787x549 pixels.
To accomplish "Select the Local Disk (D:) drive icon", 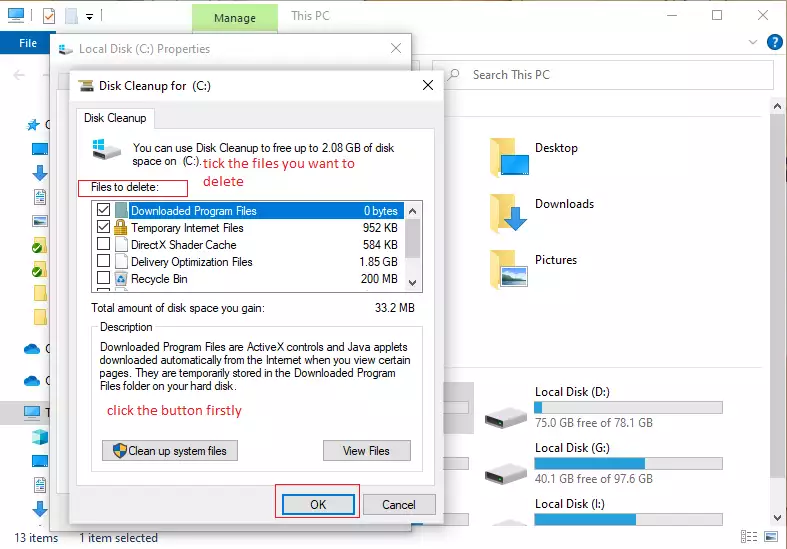I will click(505, 417).
